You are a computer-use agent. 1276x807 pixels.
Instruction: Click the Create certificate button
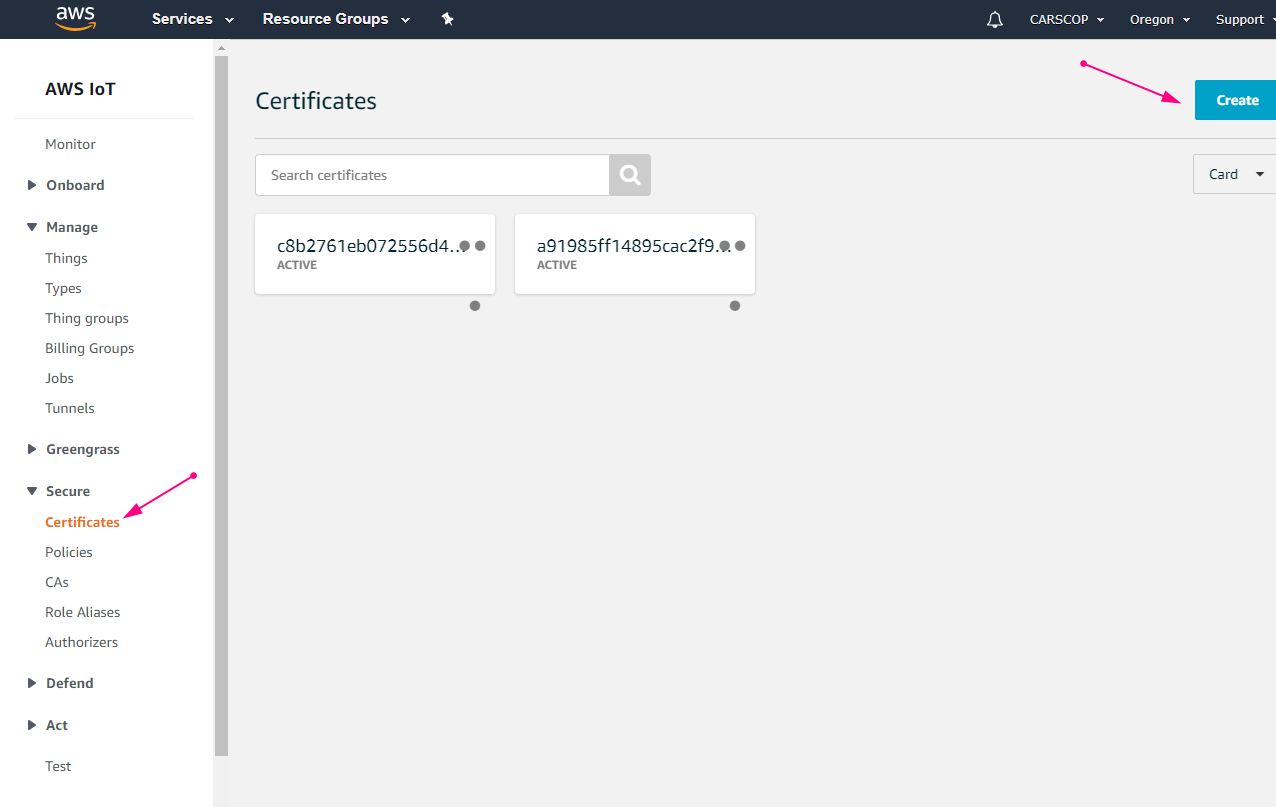tap(1236, 100)
